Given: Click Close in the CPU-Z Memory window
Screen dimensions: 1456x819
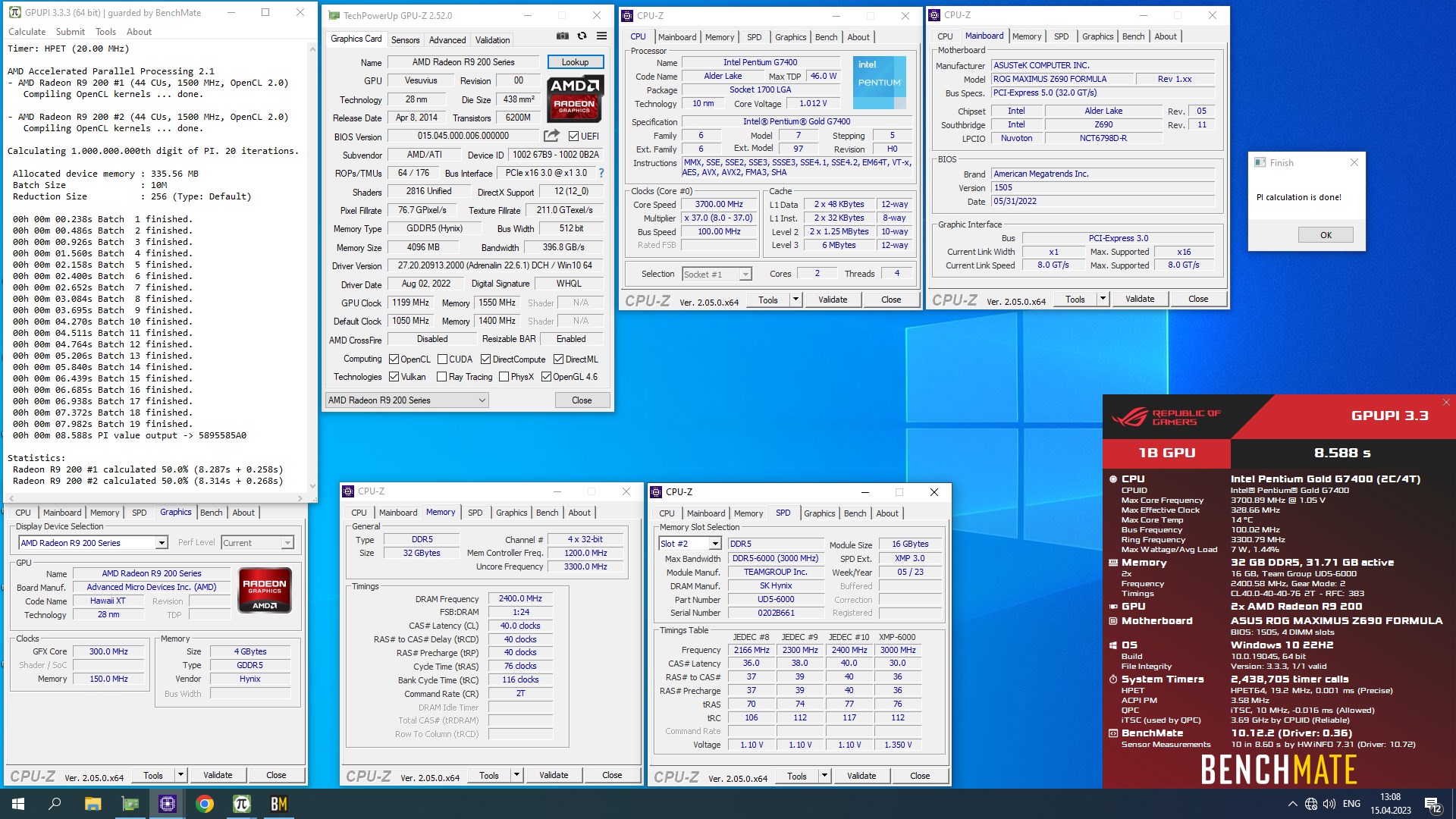Looking at the screenshot, I should click(612, 775).
